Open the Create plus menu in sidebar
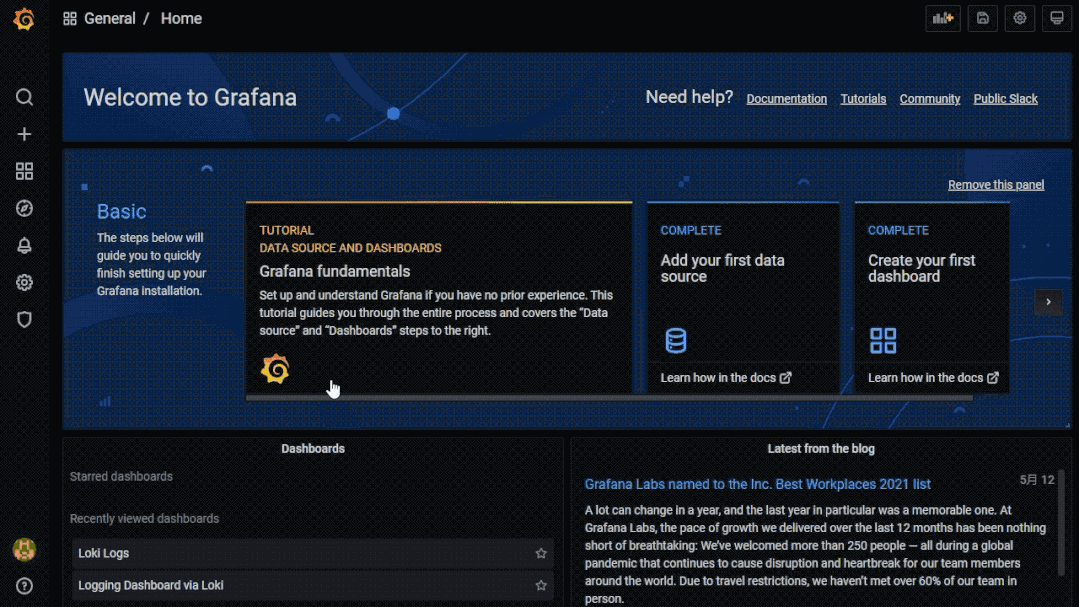Viewport: 1079px width, 607px height. coord(24,134)
